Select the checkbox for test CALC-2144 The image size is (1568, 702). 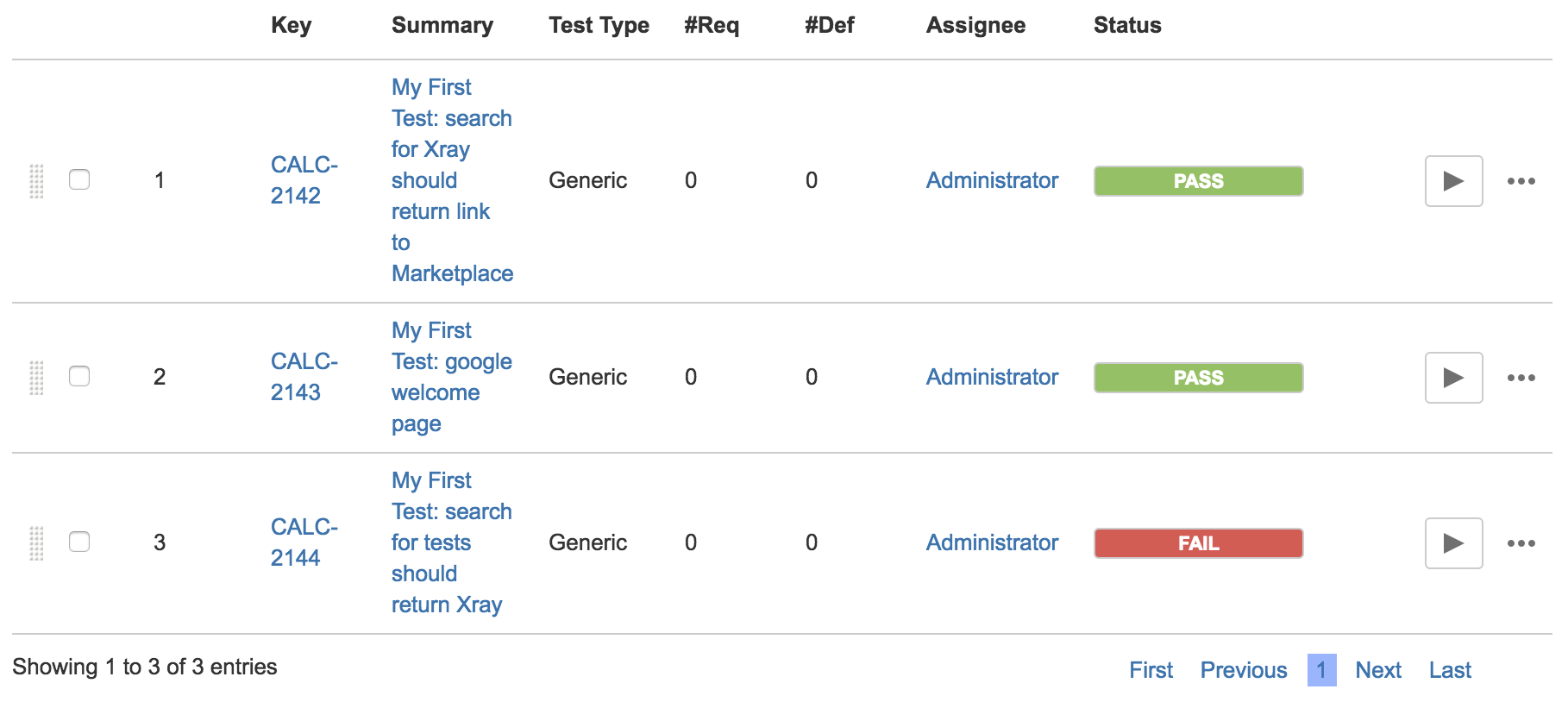[x=79, y=542]
